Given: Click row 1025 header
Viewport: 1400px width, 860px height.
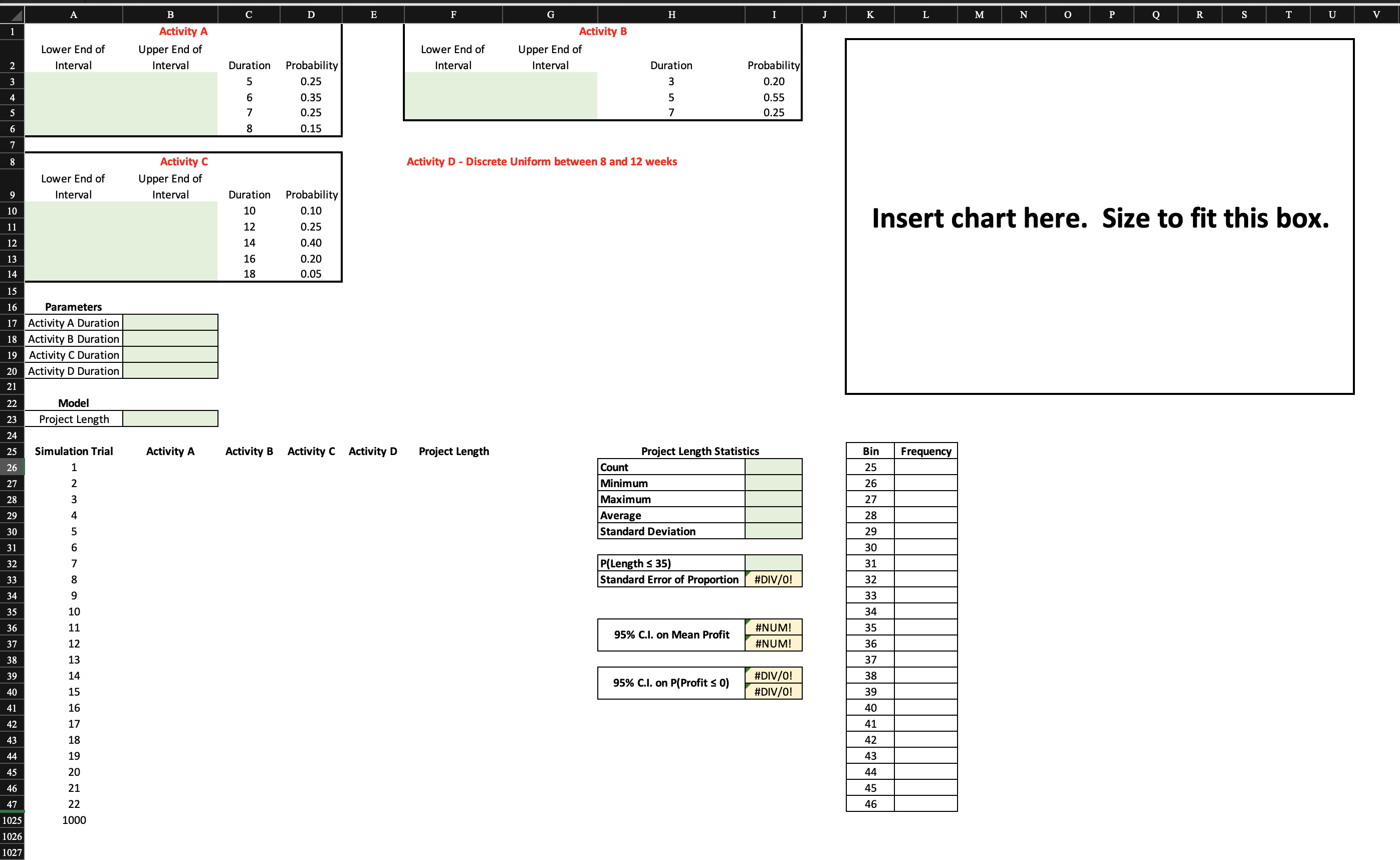Looking at the screenshot, I should (x=12, y=820).
